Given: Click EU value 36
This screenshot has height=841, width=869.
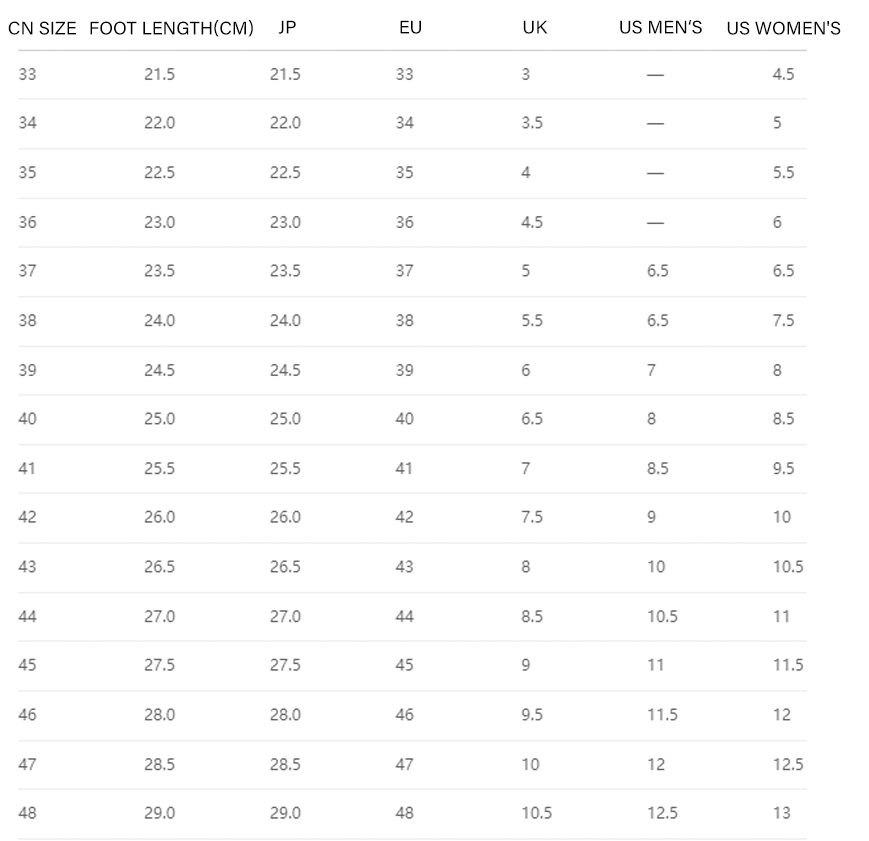Looking at the screenshot, I should click(x=405, y=222).
